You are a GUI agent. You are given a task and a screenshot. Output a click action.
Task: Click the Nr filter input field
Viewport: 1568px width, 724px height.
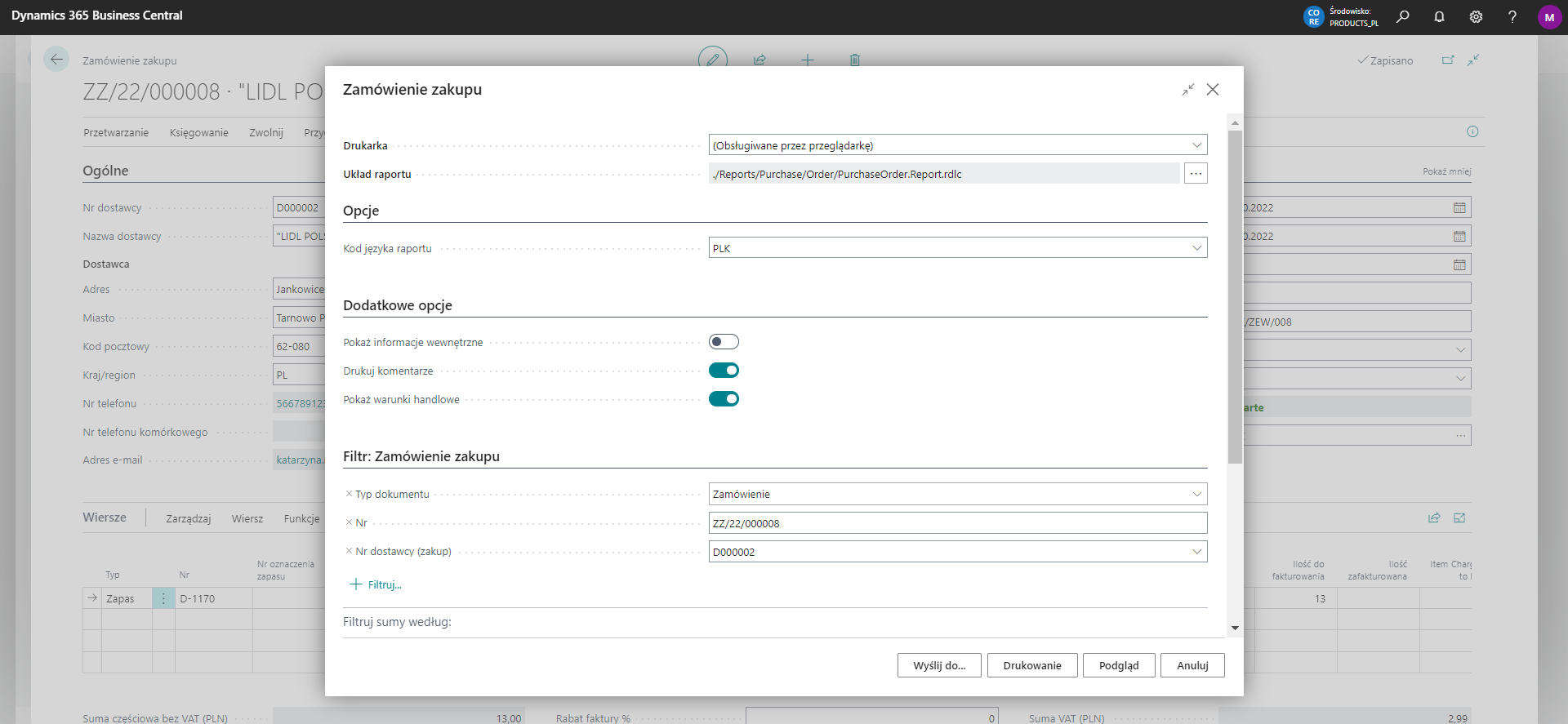[958, 523]
